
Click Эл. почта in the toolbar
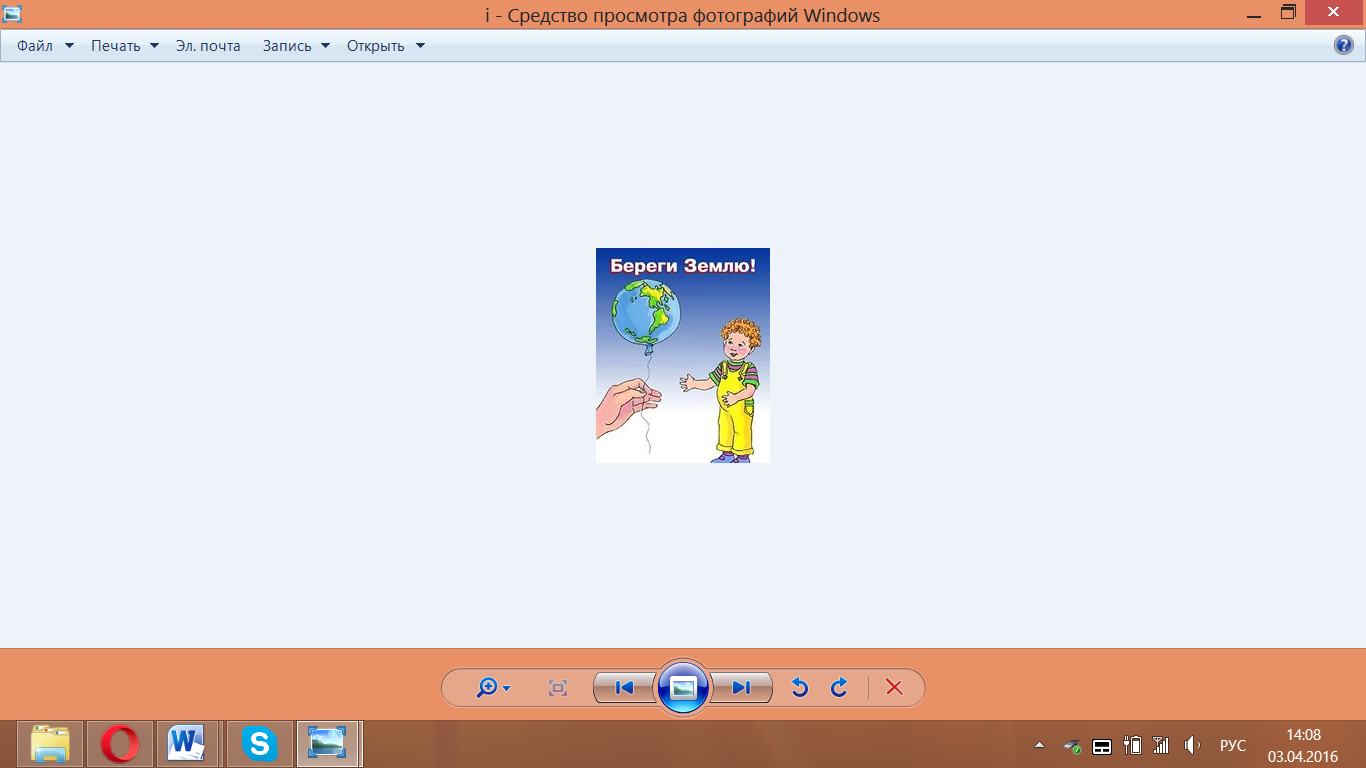pyautogui.click(x=208, y=46)
